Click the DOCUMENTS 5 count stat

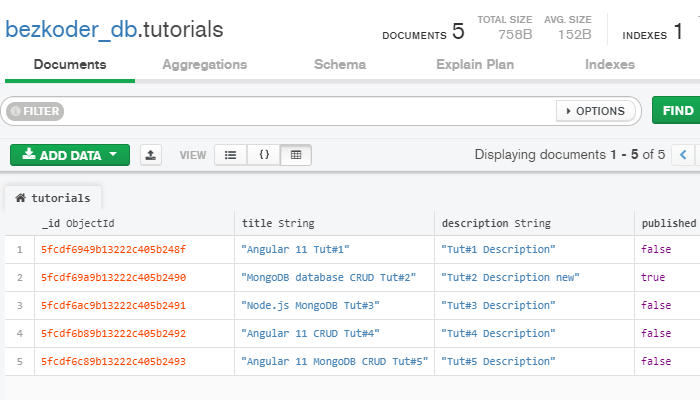click(x=423, y=32)
